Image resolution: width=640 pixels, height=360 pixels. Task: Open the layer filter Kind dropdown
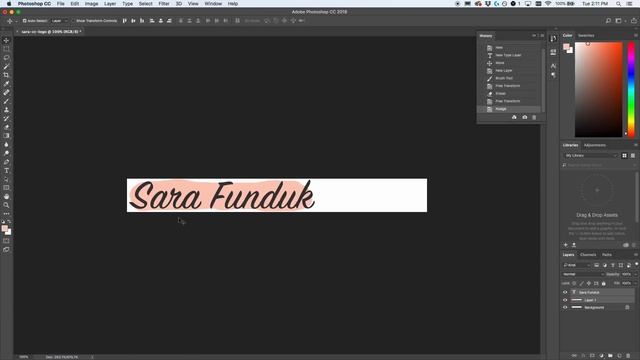tap(577, 265)
